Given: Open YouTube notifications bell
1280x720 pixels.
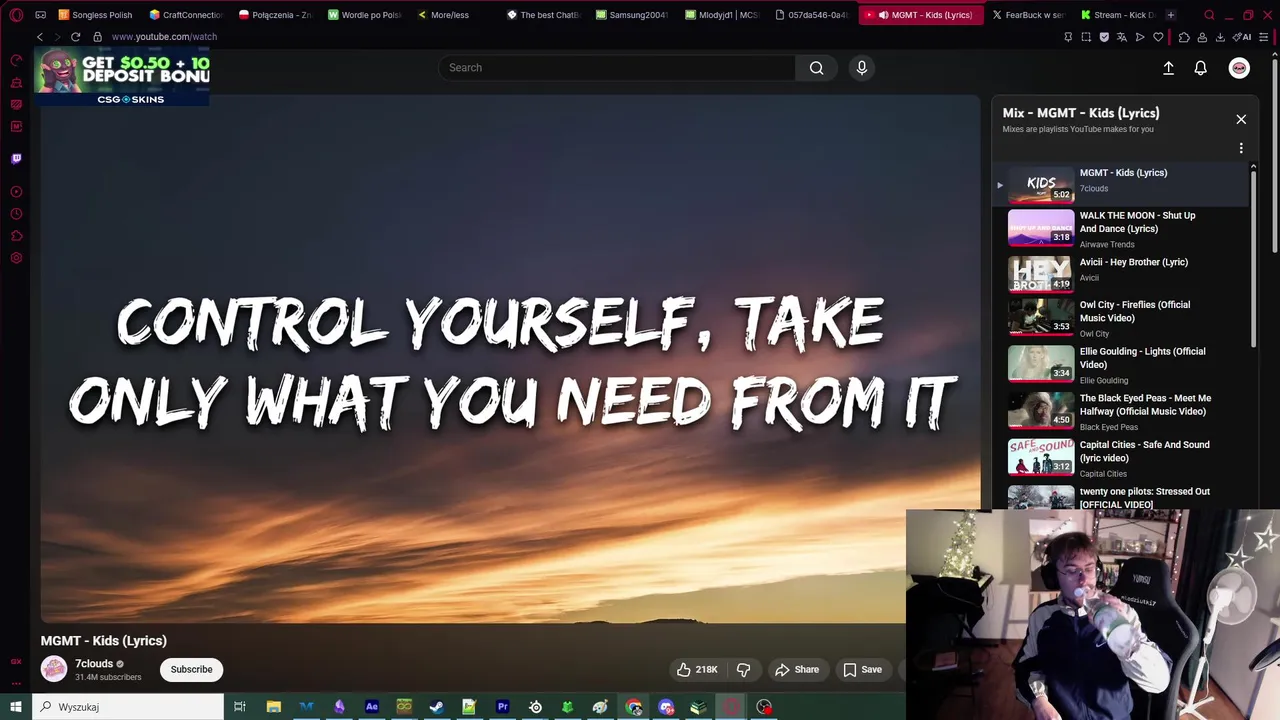Looking at the screenshot, I should tap(1200, 68).
